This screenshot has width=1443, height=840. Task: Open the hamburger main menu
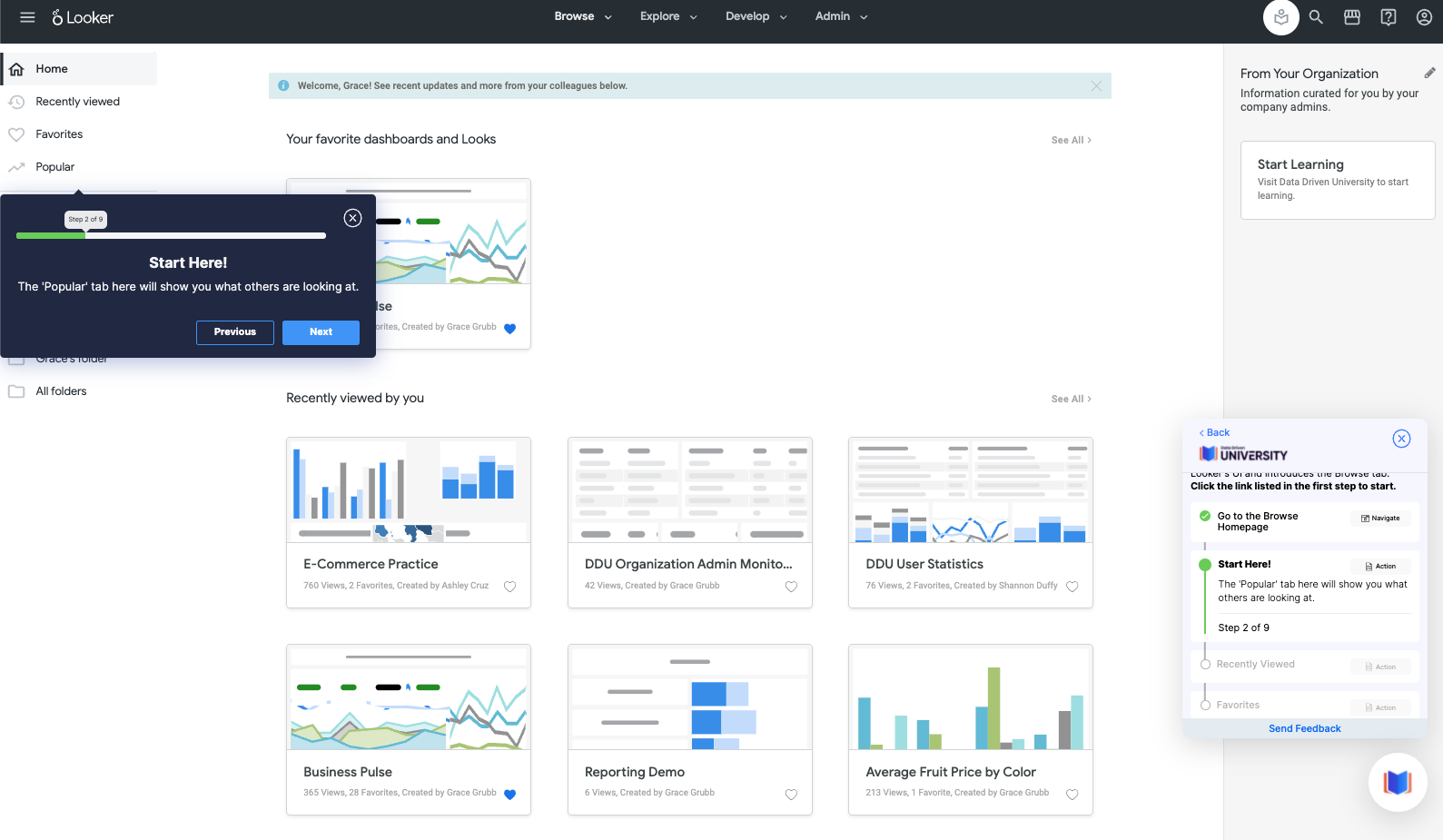(27, 17)
